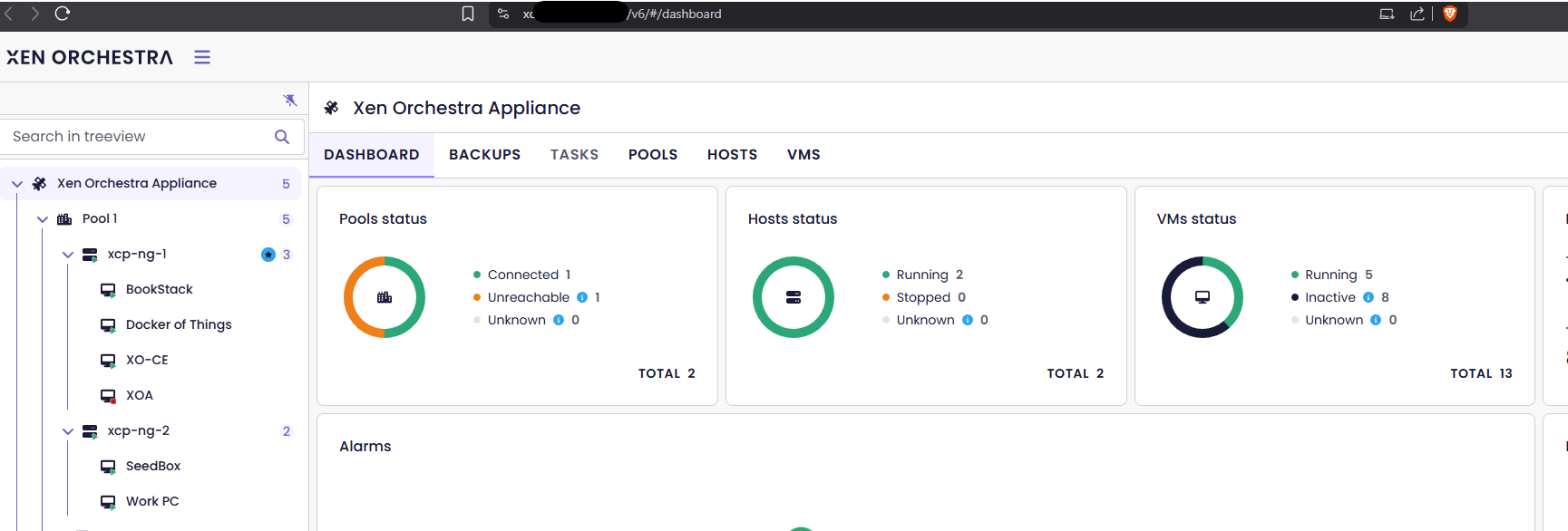Go to the Hosts tab

pyautogui.click(x=732, y=155)
